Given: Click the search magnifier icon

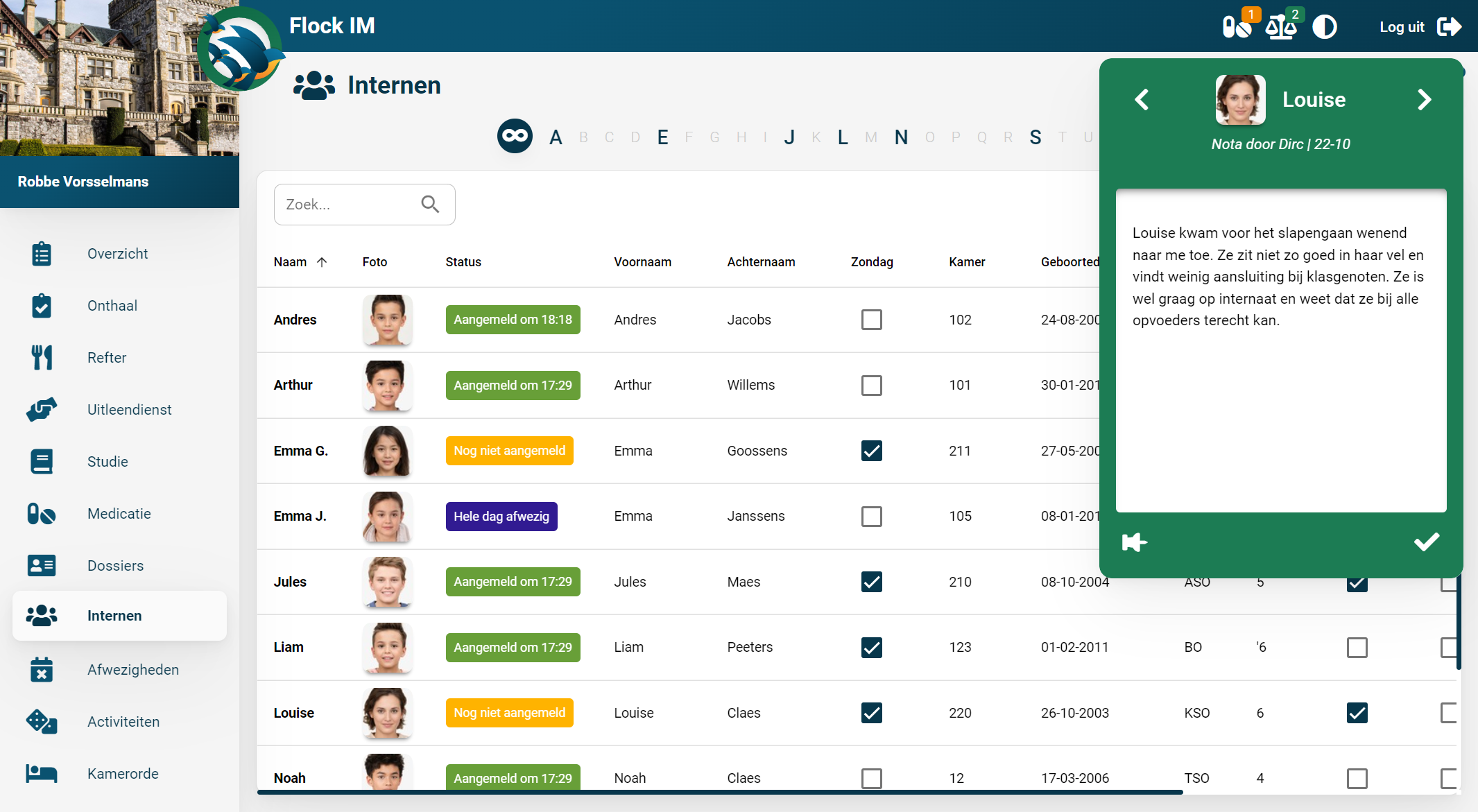Looking at the screenshot, I should click(x=430, y=204).
